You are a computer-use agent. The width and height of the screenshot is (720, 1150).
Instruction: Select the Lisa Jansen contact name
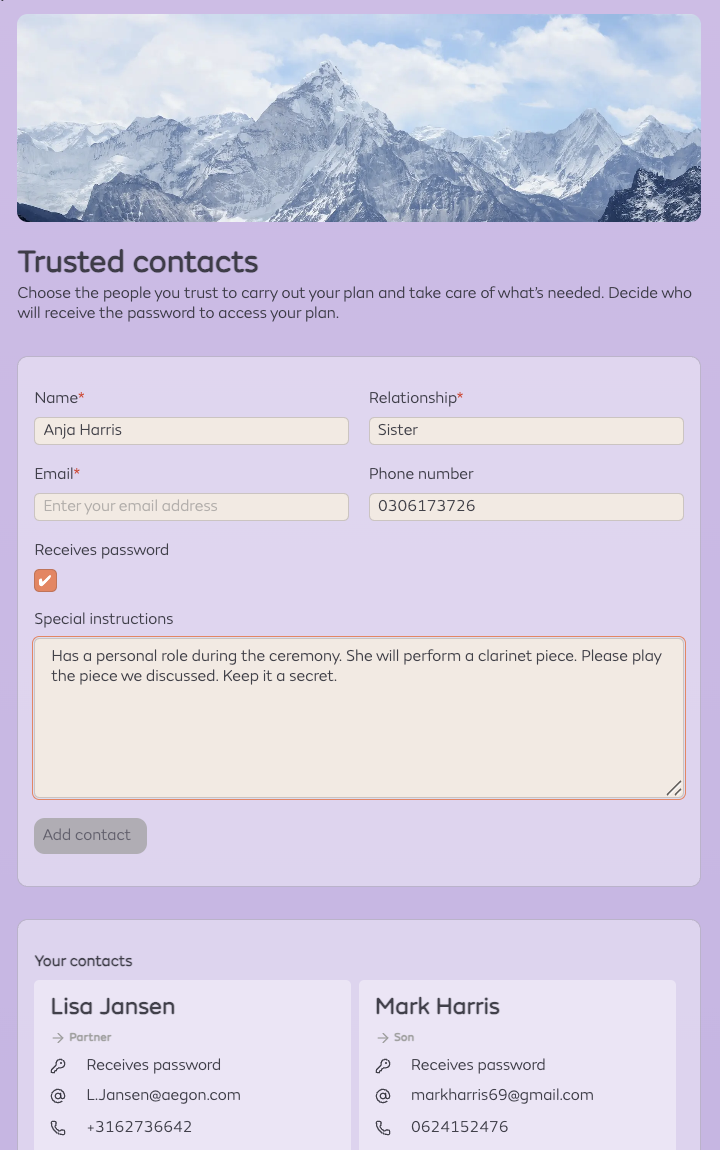(113, 1006)
